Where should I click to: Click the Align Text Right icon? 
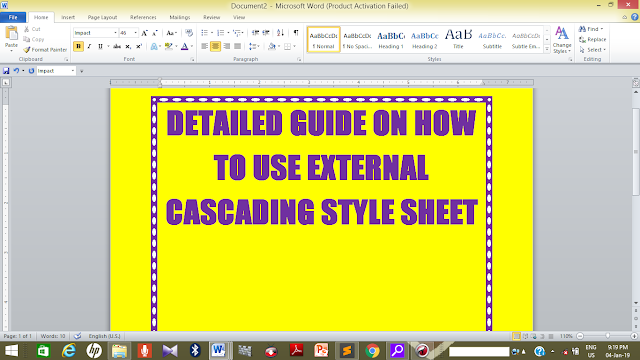pos(226,46)
